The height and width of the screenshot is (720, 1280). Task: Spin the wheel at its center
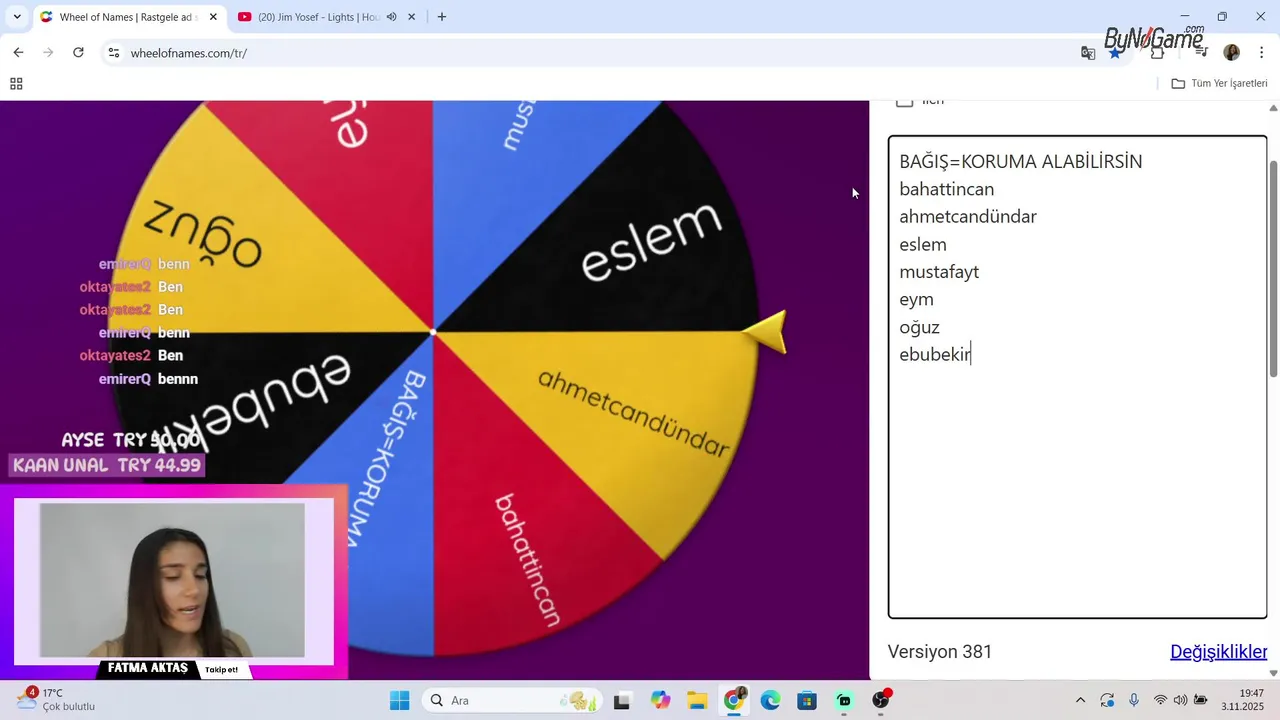point(433,331)
